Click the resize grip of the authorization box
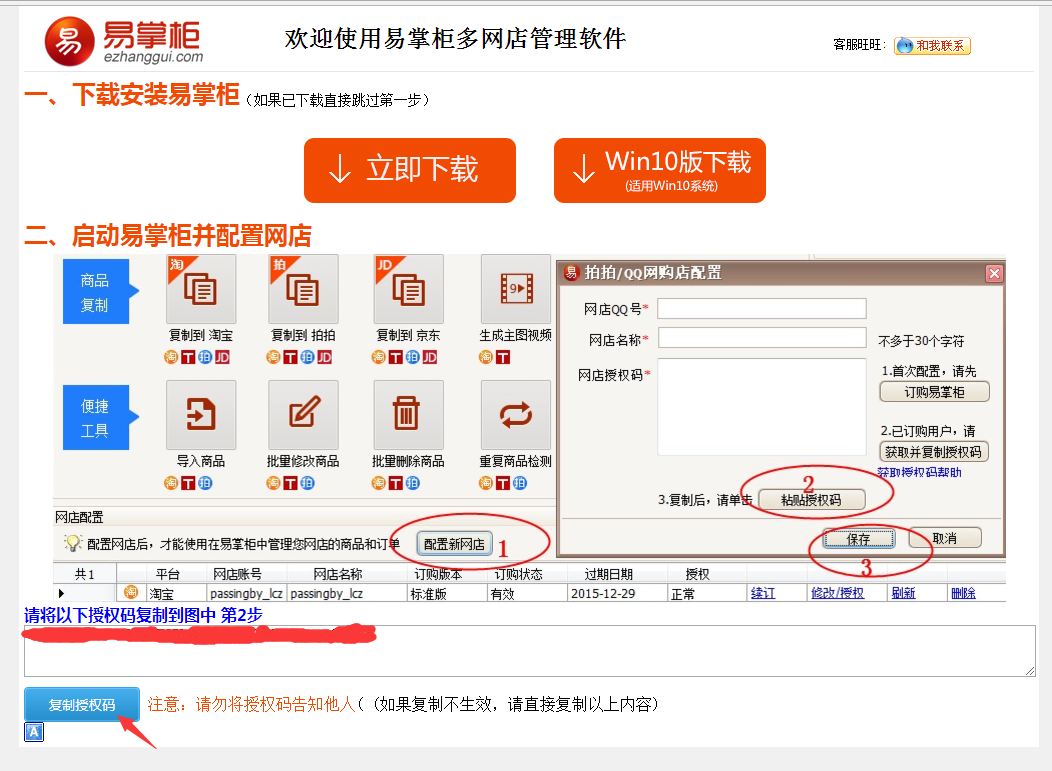Viewport: 1052px width, 771px height. coord(1030,671)
